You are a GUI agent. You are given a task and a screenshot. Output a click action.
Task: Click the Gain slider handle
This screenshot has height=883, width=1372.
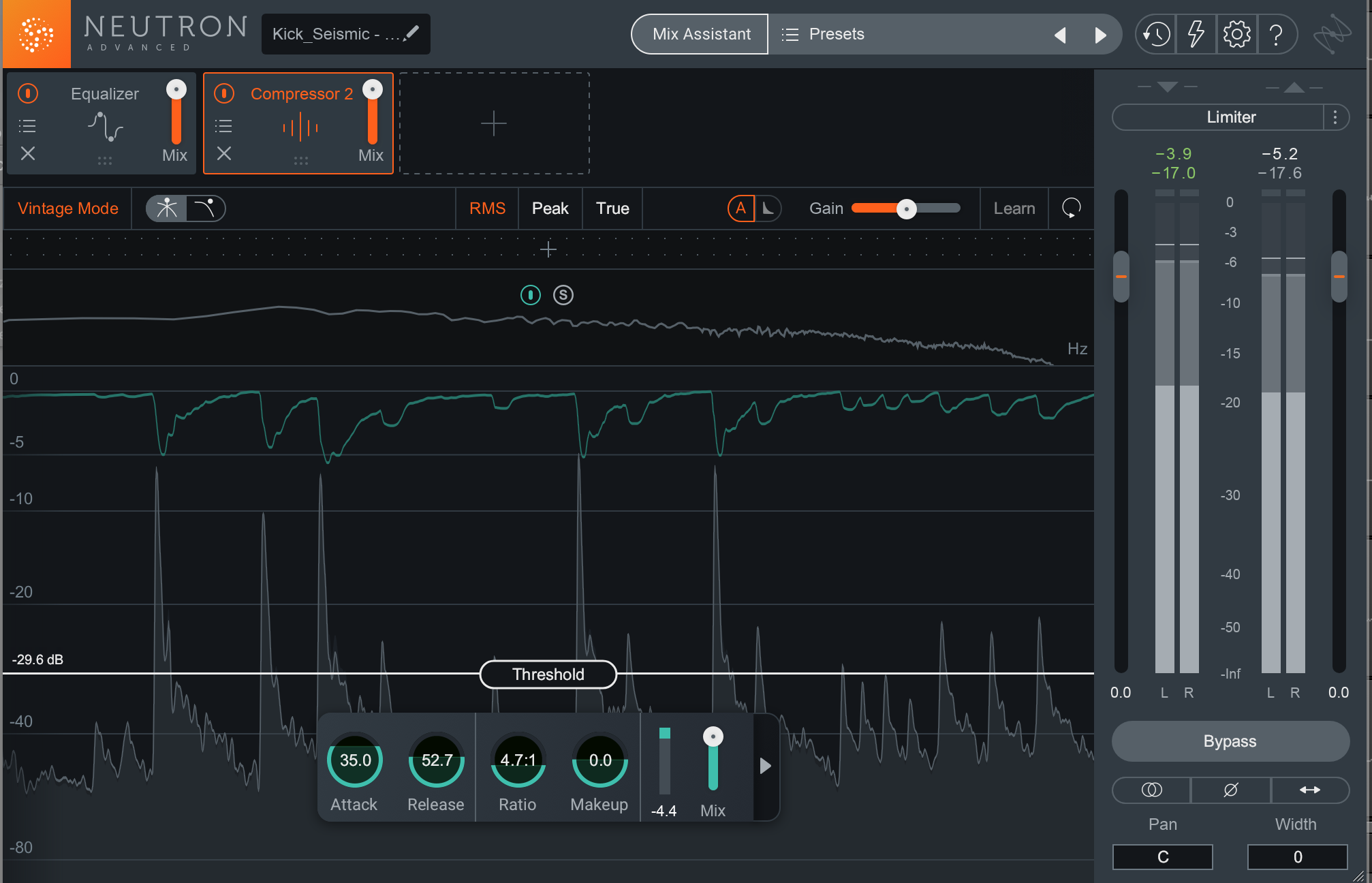coord(907,209)
